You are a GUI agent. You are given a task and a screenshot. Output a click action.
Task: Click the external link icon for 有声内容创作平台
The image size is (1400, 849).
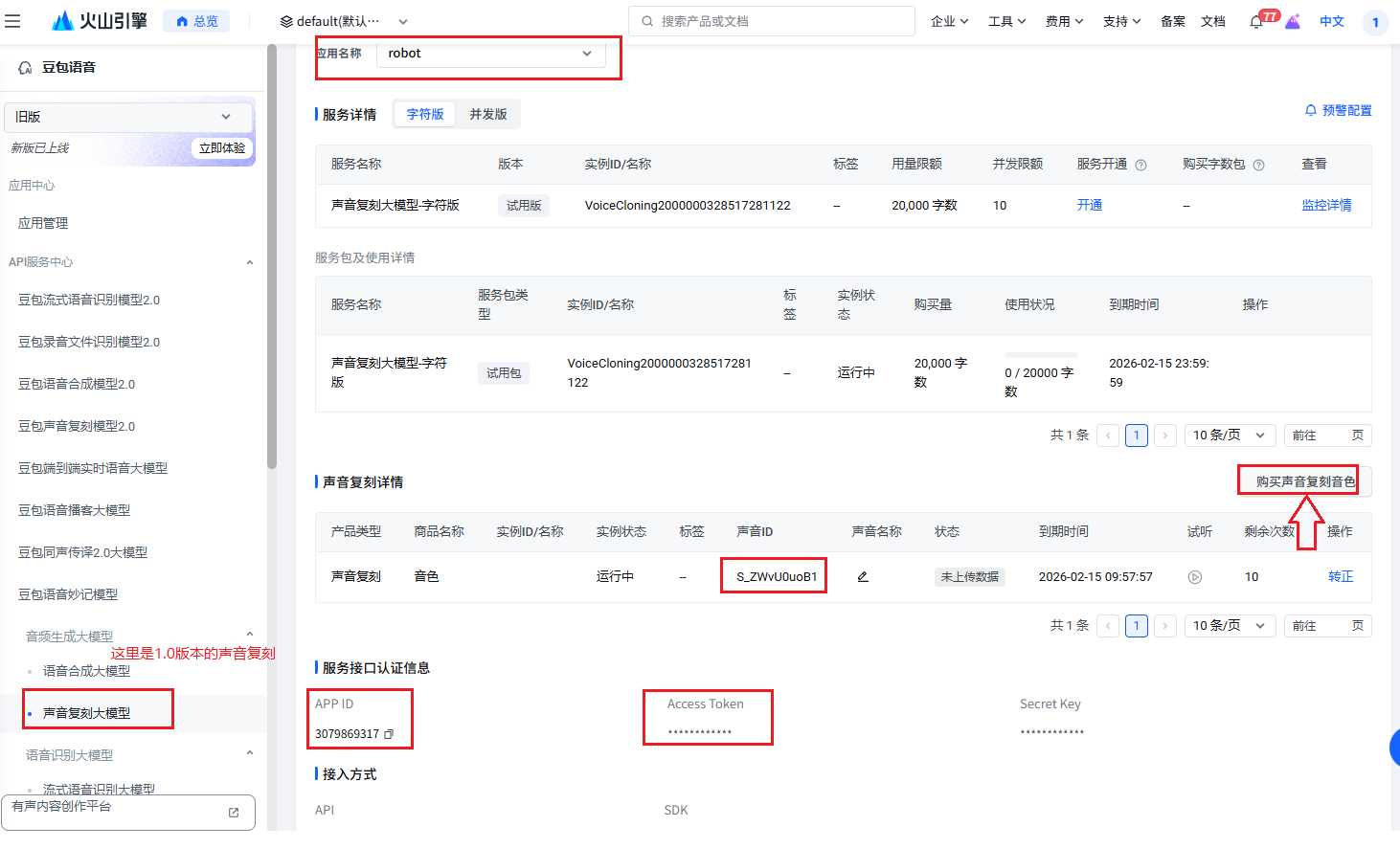234,813
